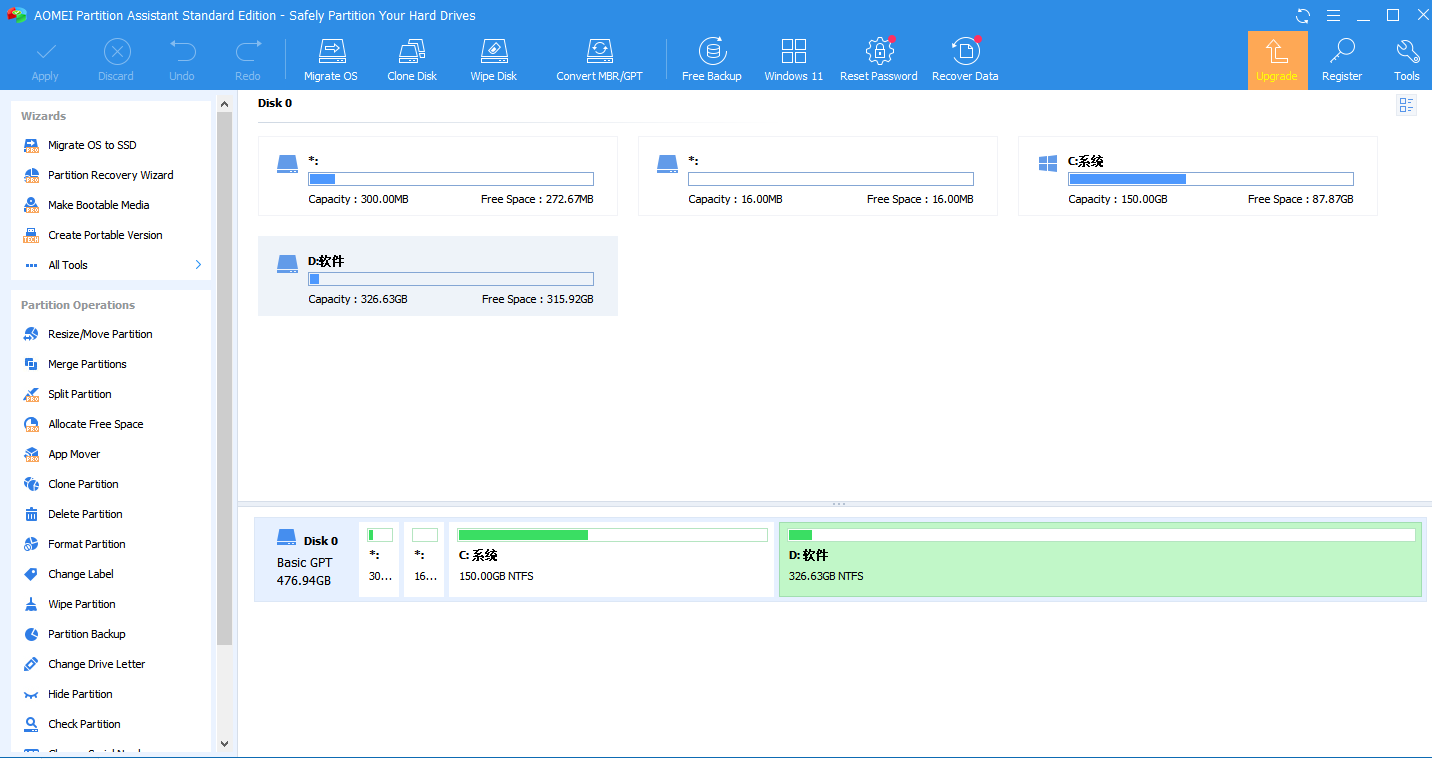
Task: Open the Clone Disk tool
Action: point(412,60)
